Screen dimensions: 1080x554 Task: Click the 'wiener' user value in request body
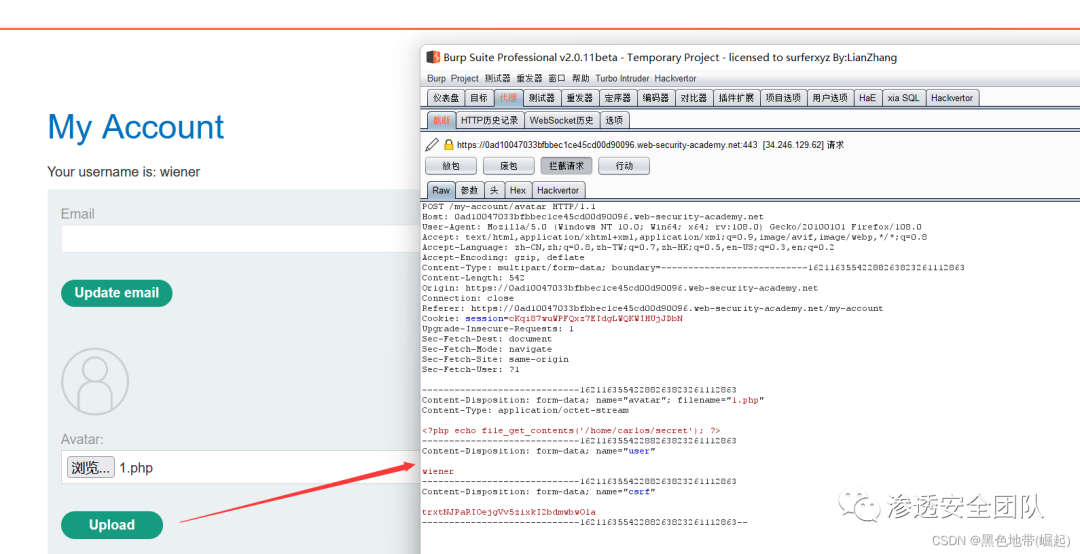(x=437, y=471)
